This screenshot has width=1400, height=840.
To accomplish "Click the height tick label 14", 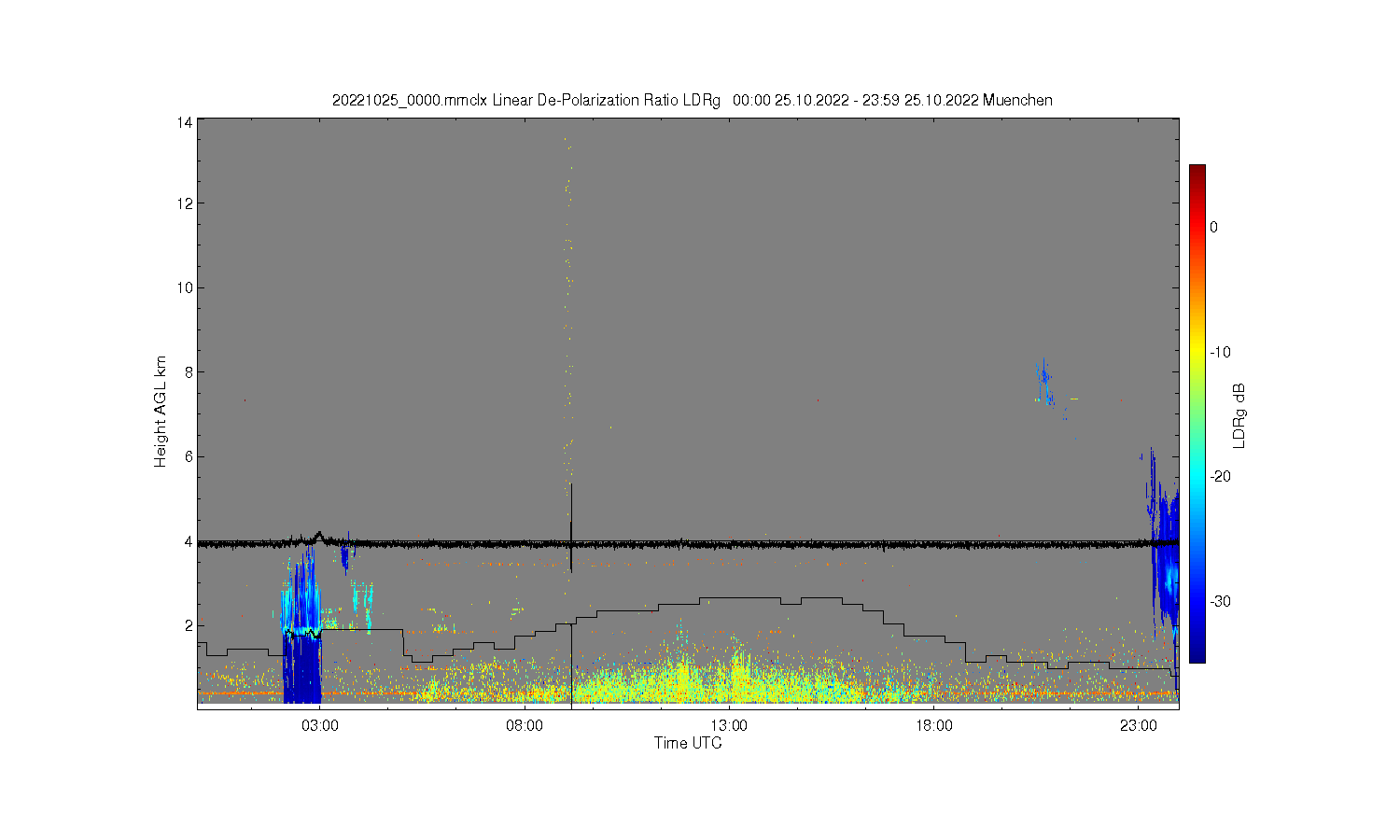I will (185, 122).
